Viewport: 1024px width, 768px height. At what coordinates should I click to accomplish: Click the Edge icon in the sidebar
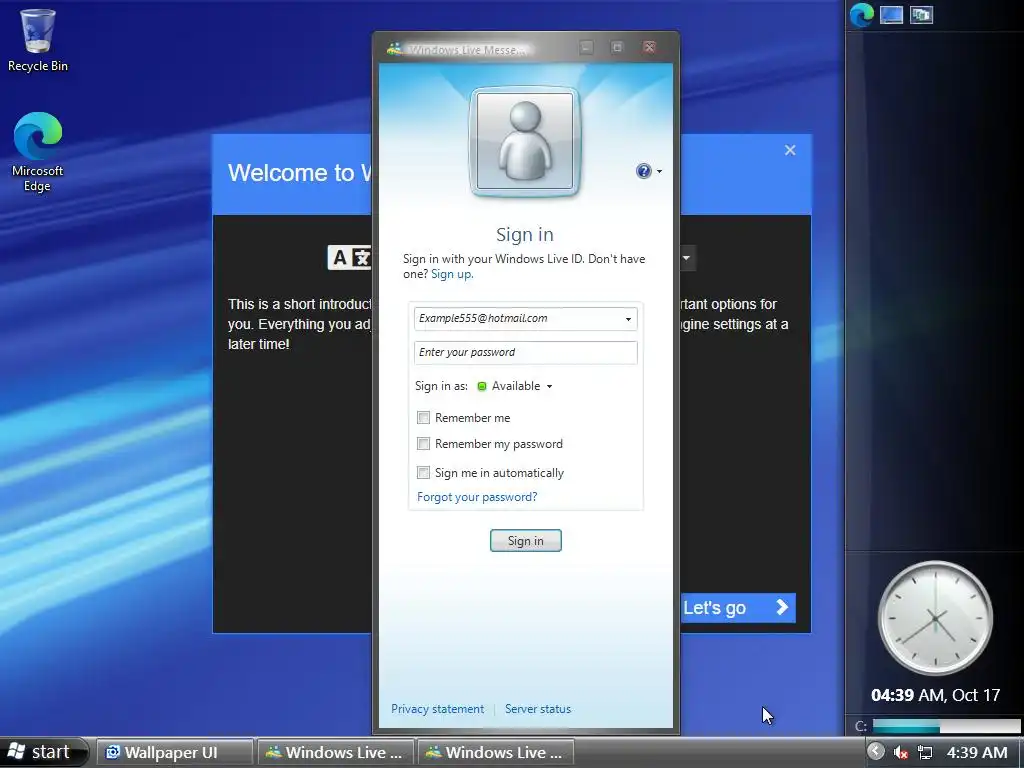pyautogui.click(x=862, y=14)
